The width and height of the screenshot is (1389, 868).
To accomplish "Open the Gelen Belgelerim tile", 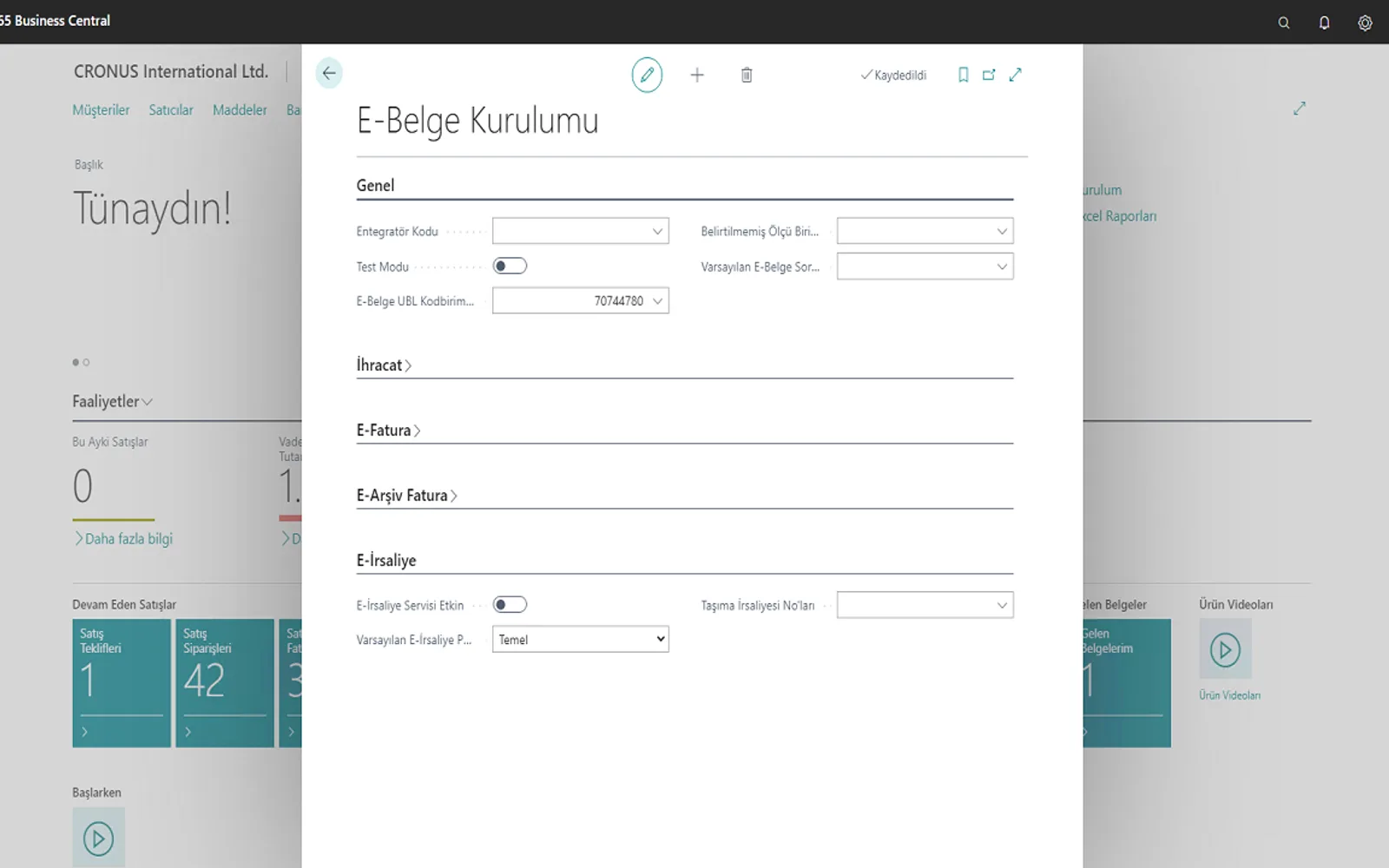I will [x=1127, y=683].
